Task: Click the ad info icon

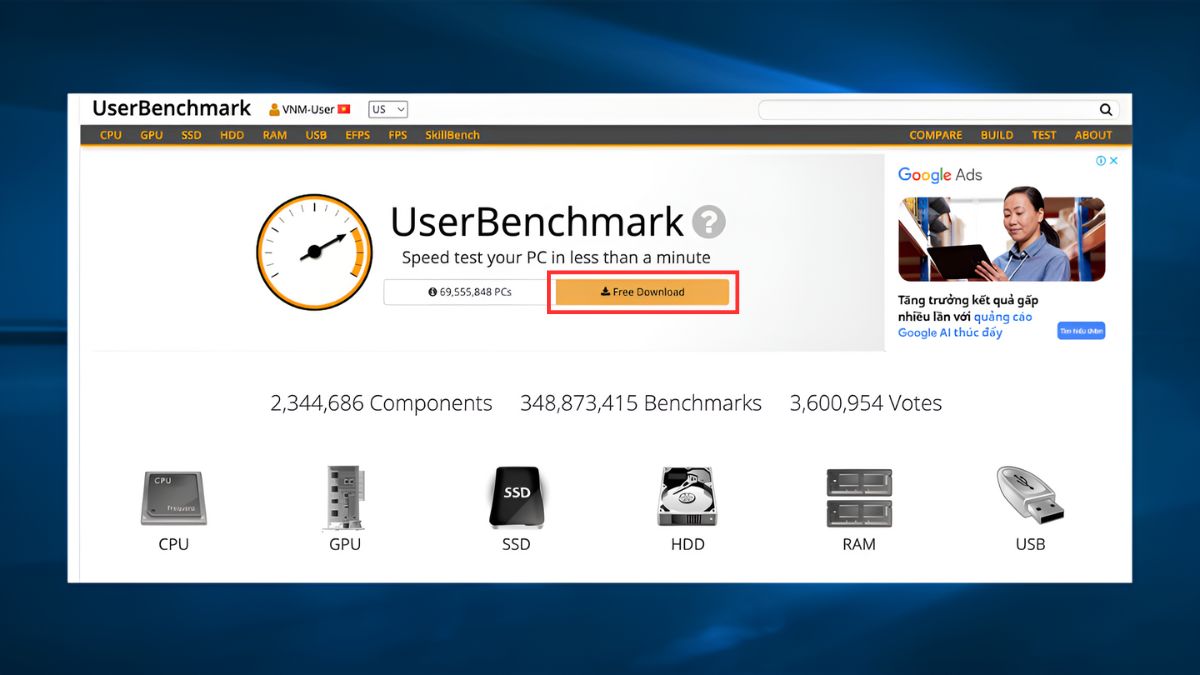Action: pos(1101,160)
